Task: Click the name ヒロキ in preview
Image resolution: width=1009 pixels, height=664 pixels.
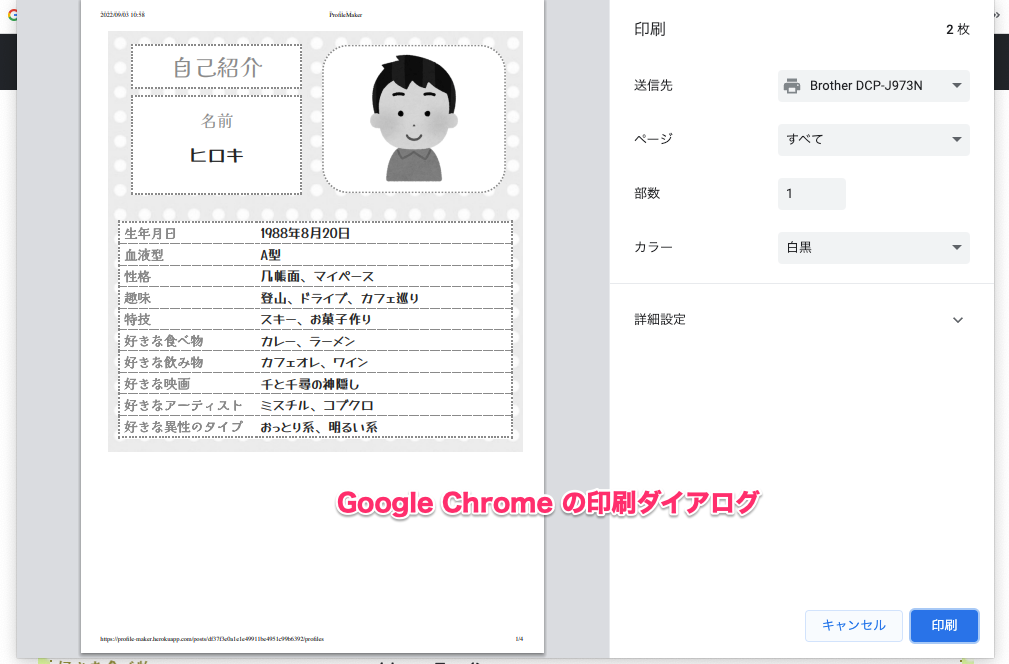Action: (x=216, y=155)
